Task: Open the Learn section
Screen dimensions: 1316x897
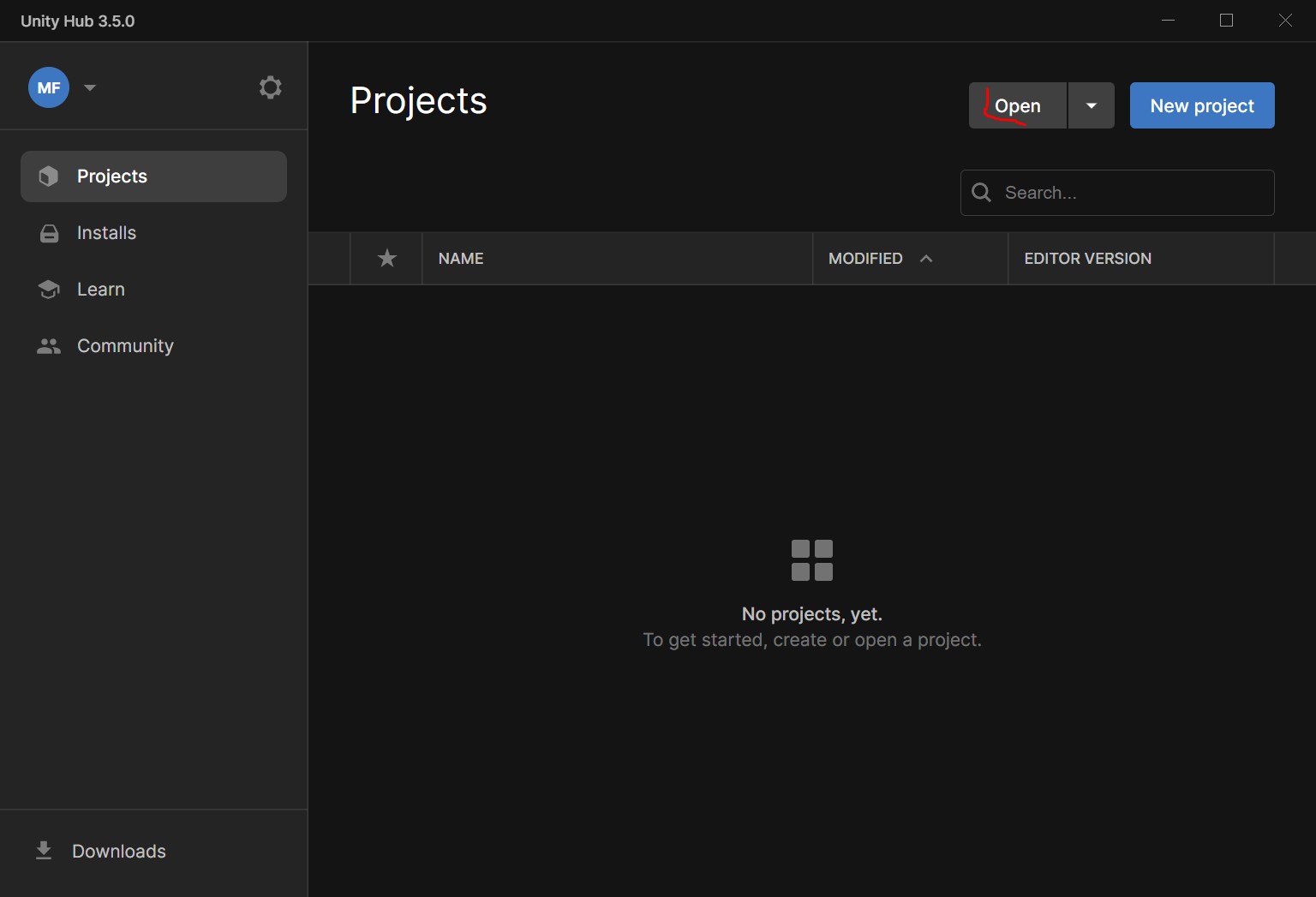Action: click(x=100, y=290)
